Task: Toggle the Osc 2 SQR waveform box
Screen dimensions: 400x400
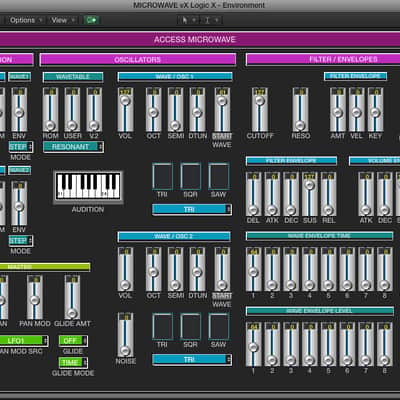Action: (191, 326)
